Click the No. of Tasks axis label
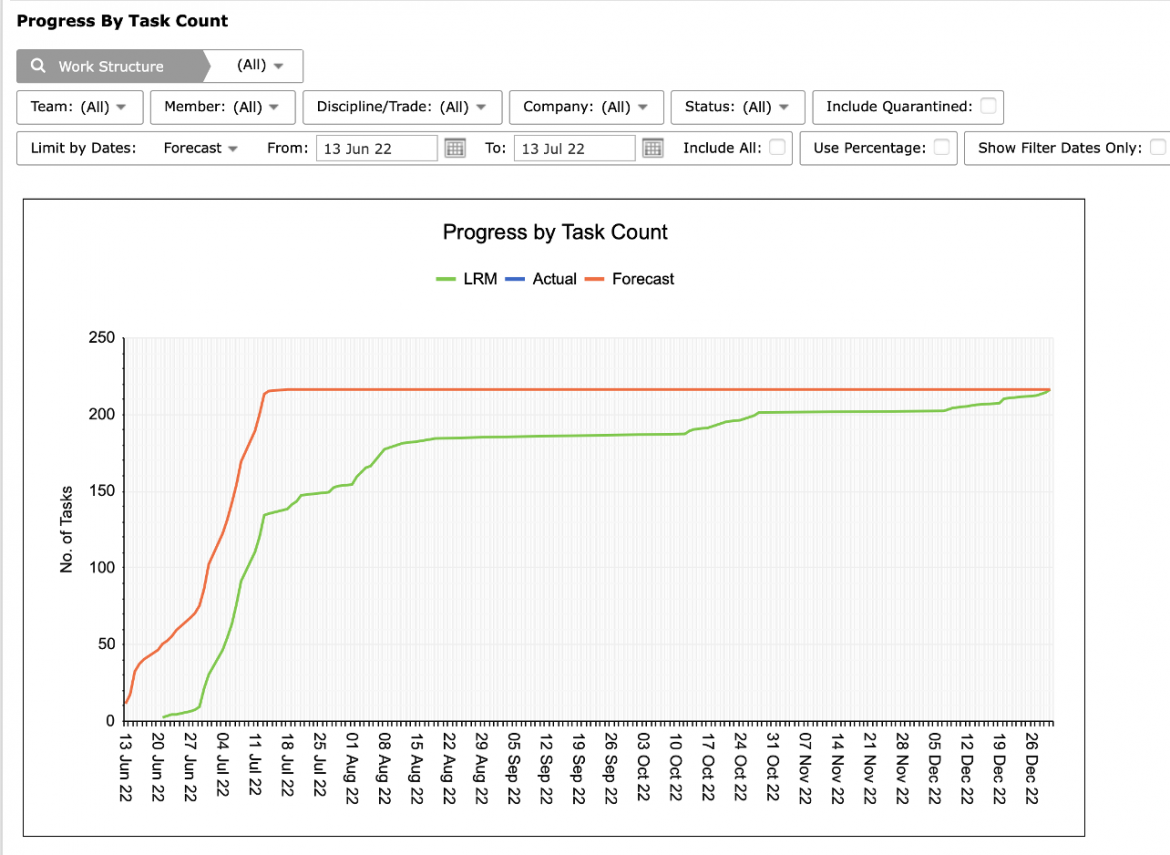 [66, 529]
